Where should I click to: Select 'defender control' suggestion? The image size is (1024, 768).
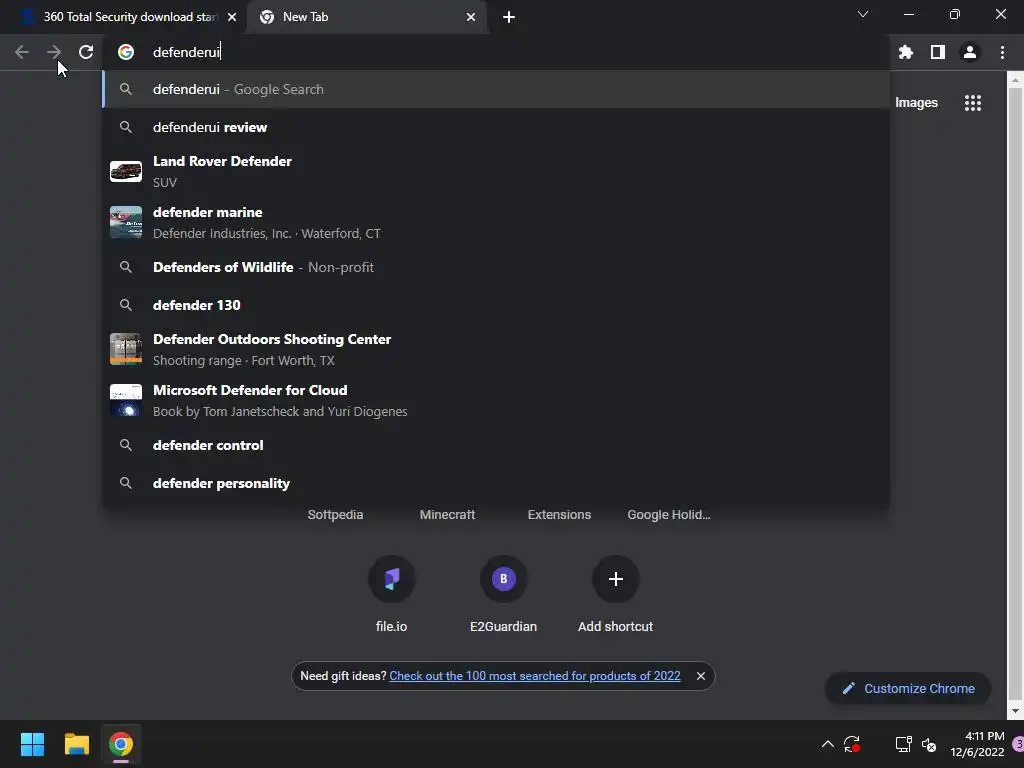tap(496, 445)
